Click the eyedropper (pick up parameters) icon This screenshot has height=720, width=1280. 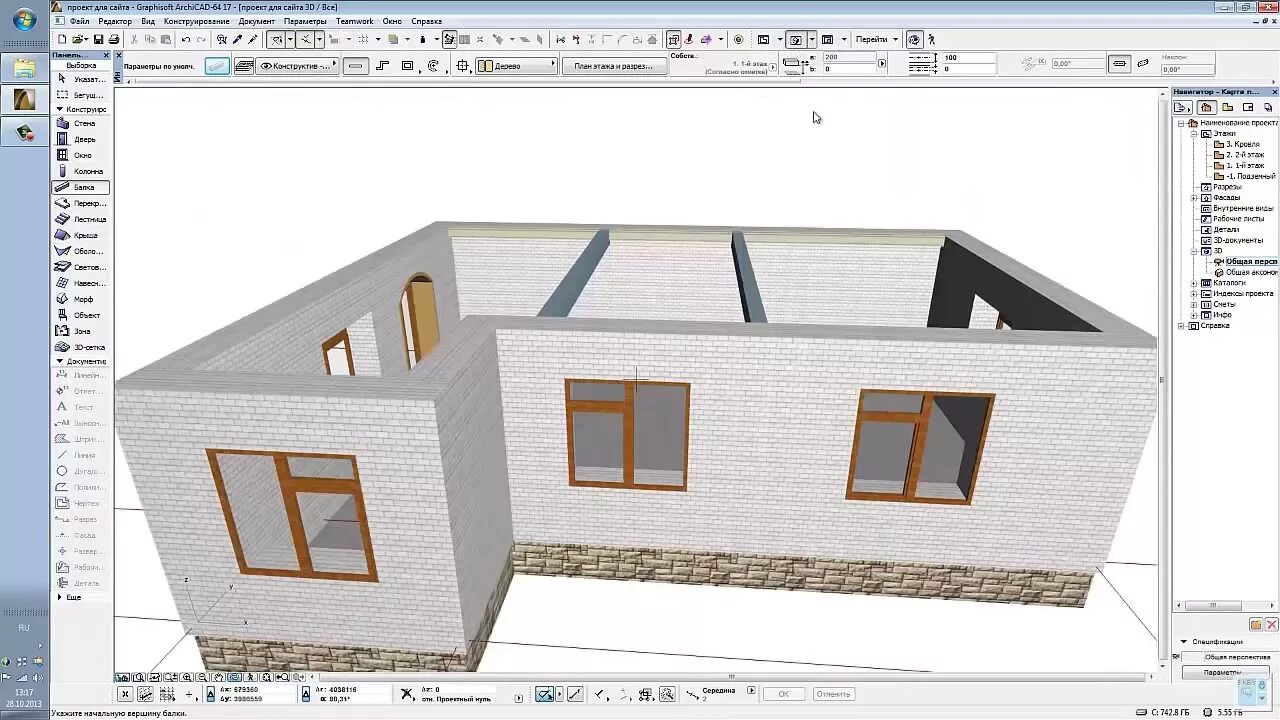[x=238, y=40]
